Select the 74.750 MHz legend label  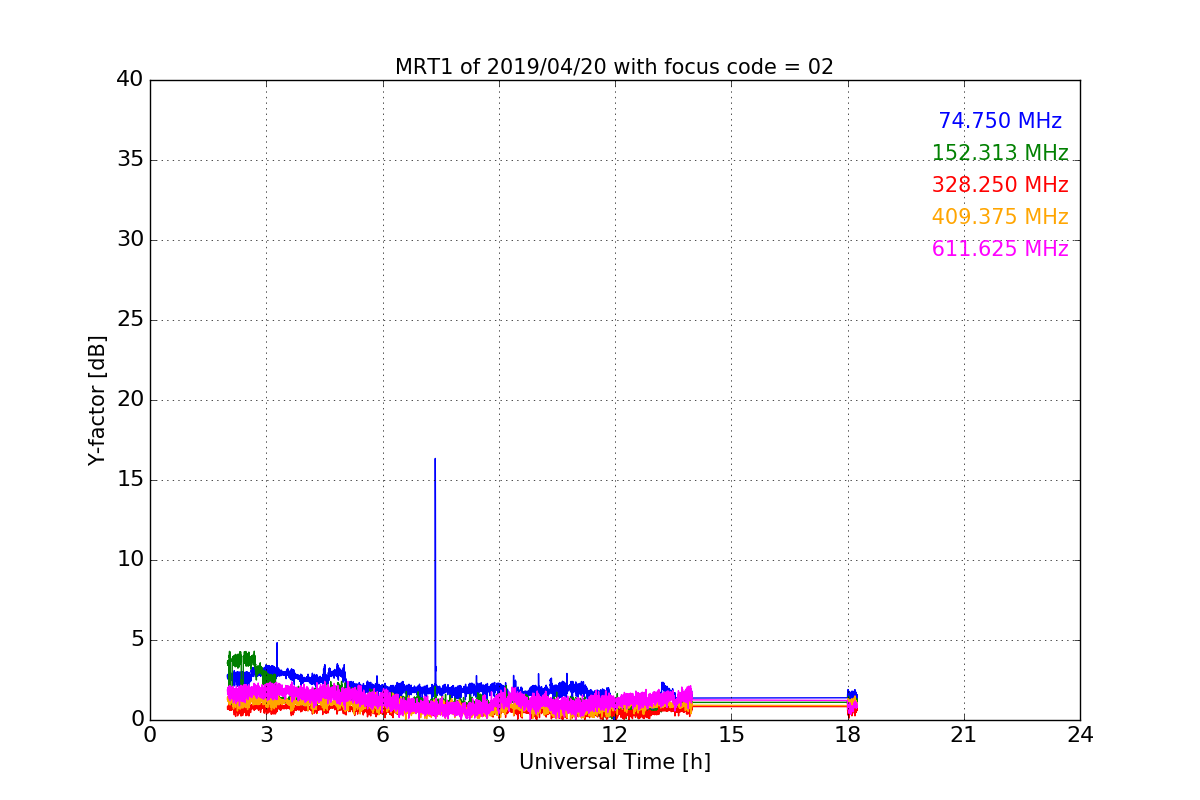1000,121
